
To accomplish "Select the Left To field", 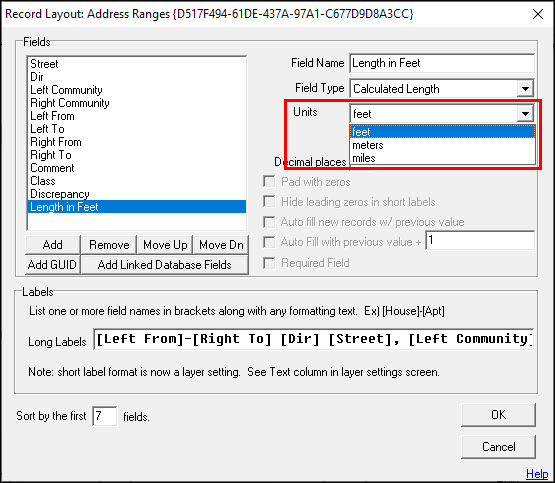I will point(137,129).
